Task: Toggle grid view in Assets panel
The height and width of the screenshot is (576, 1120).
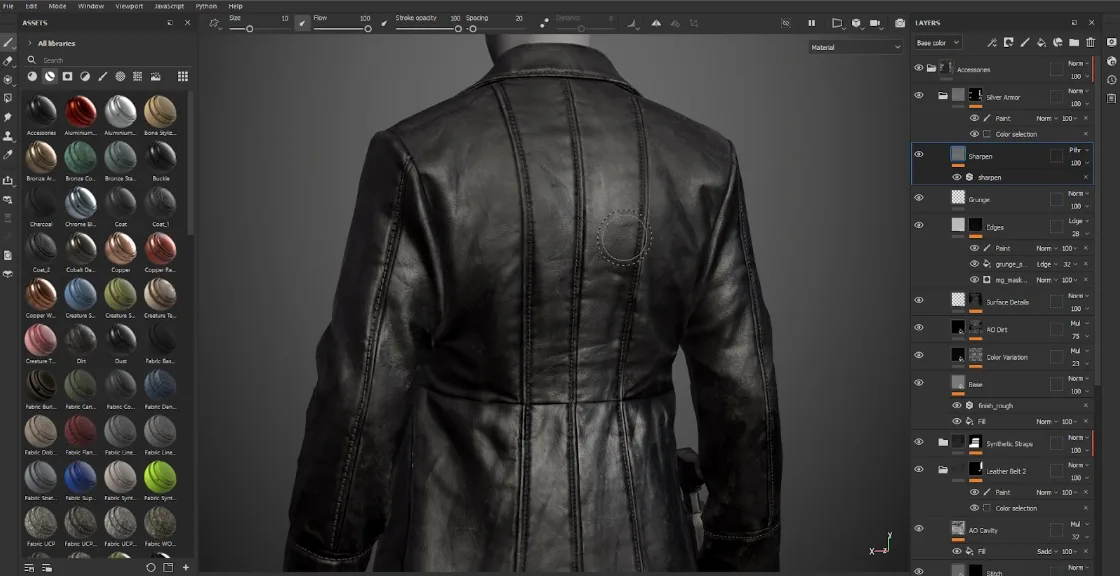Action: (x=183, y=76)
